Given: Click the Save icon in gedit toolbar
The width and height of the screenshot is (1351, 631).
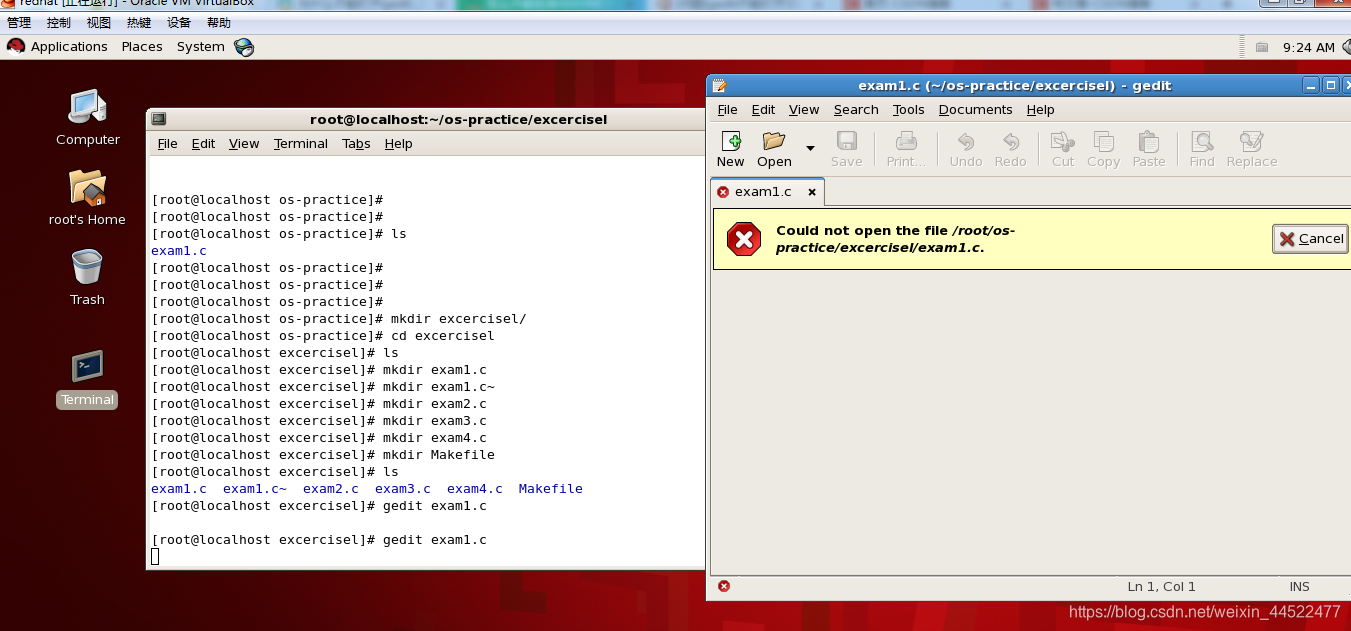Looking at the screenshot, I should point(846,141).
